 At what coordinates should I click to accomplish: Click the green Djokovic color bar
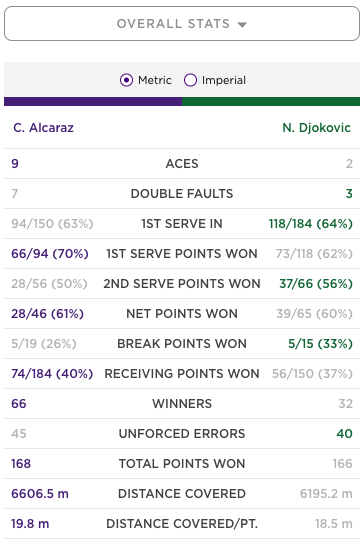click(271, 101)
